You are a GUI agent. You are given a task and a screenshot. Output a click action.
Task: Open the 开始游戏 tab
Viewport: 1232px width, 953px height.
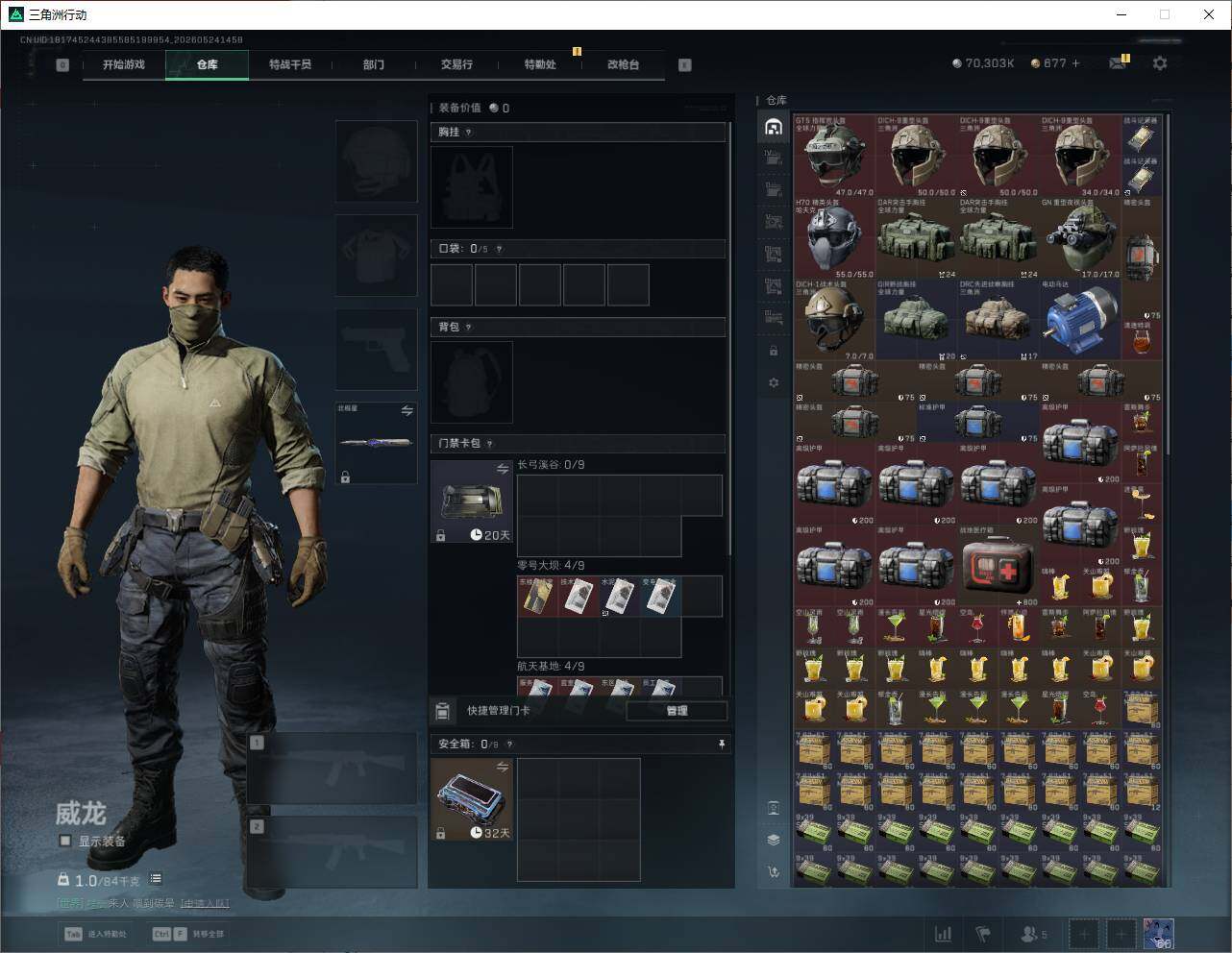tap(124, 64)
